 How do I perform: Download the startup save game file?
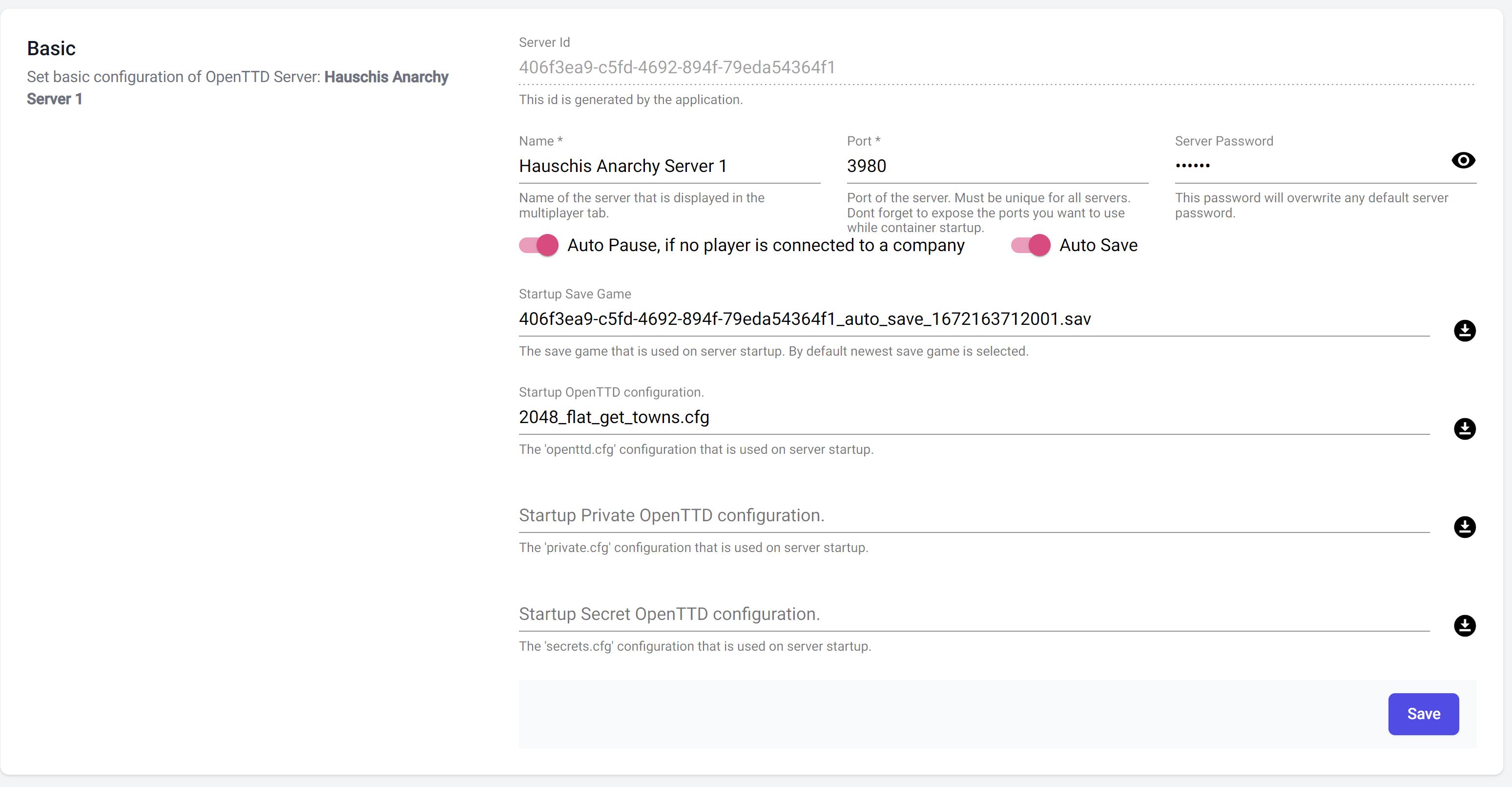pos(1465,331)
